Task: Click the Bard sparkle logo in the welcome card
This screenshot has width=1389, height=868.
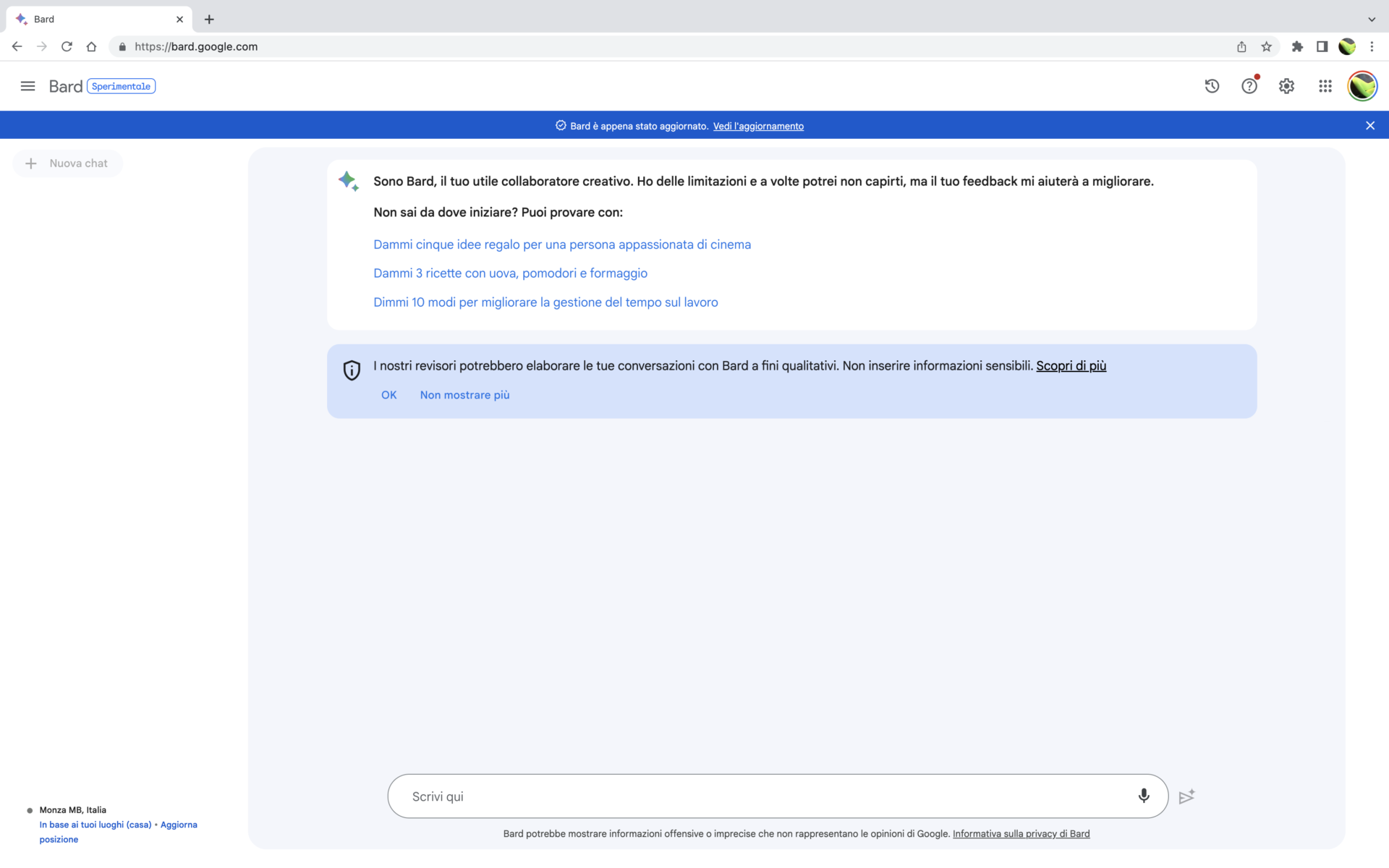Action: [x=349, y=181]
